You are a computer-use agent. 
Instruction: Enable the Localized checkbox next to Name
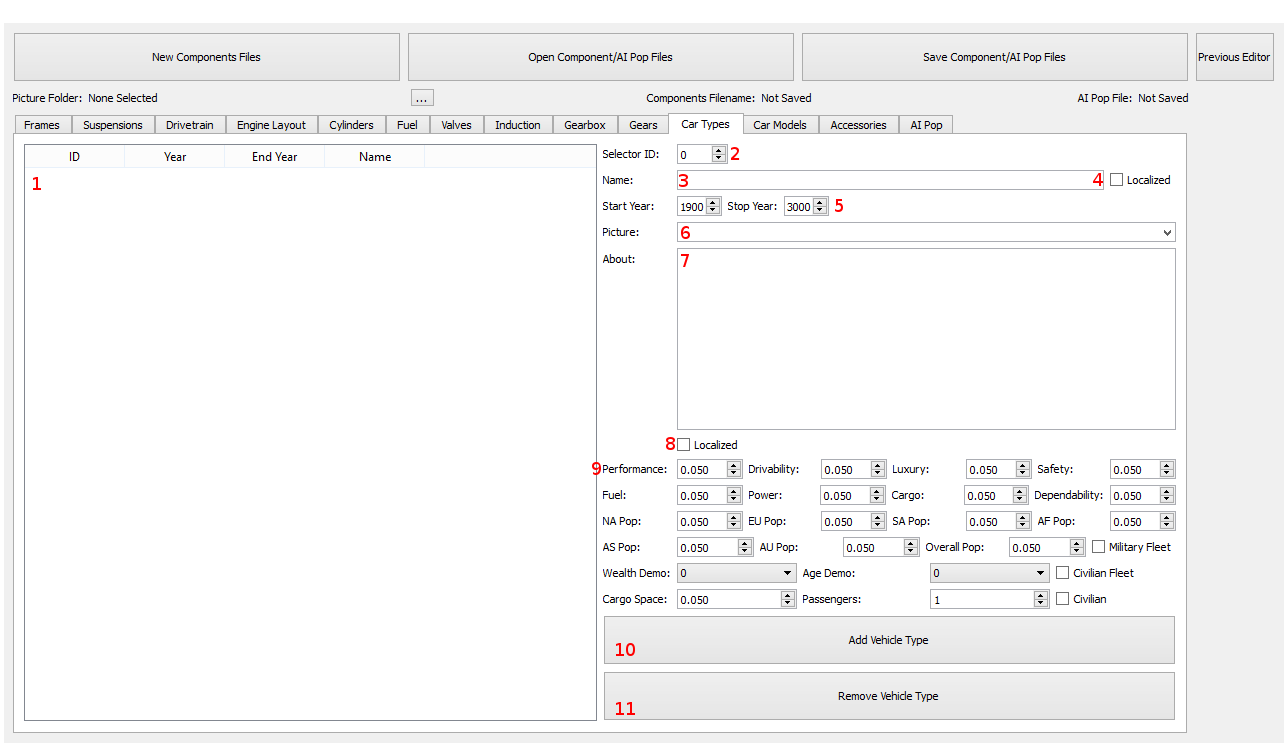(1117, 180)
